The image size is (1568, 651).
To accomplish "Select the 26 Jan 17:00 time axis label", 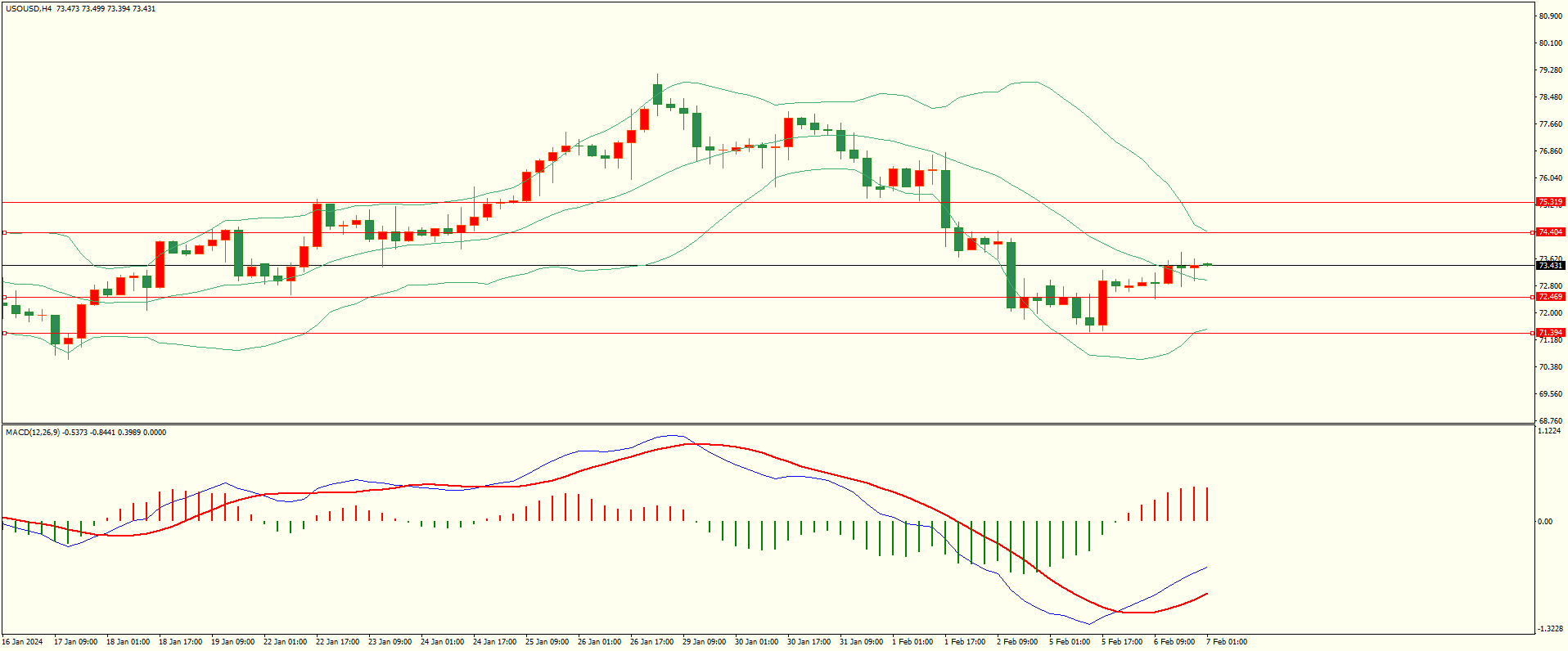I will point(651,642).
